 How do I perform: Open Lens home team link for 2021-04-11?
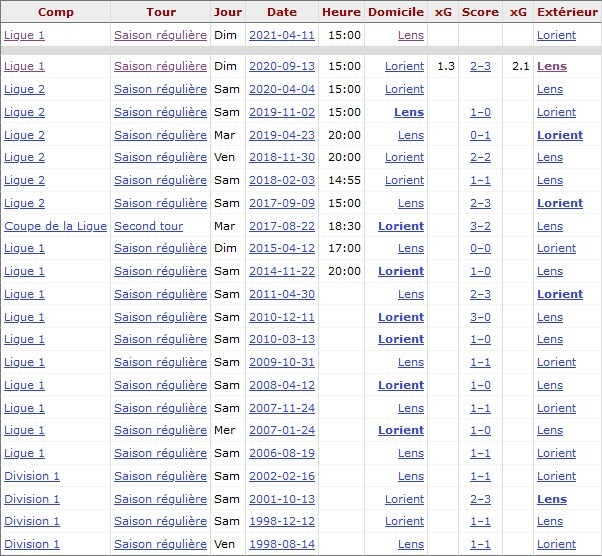coord(411,35)
